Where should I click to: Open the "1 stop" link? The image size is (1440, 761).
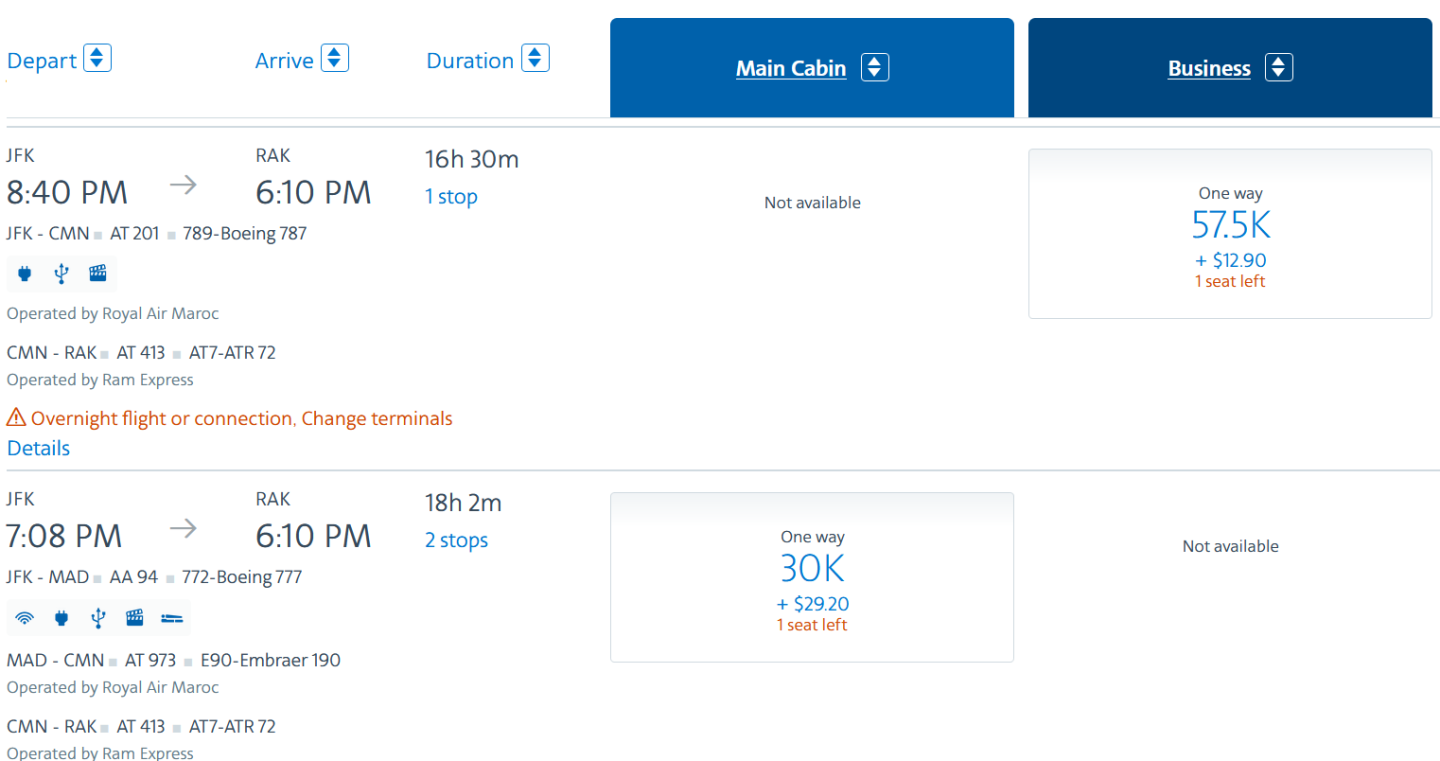[x=451, y=197]
